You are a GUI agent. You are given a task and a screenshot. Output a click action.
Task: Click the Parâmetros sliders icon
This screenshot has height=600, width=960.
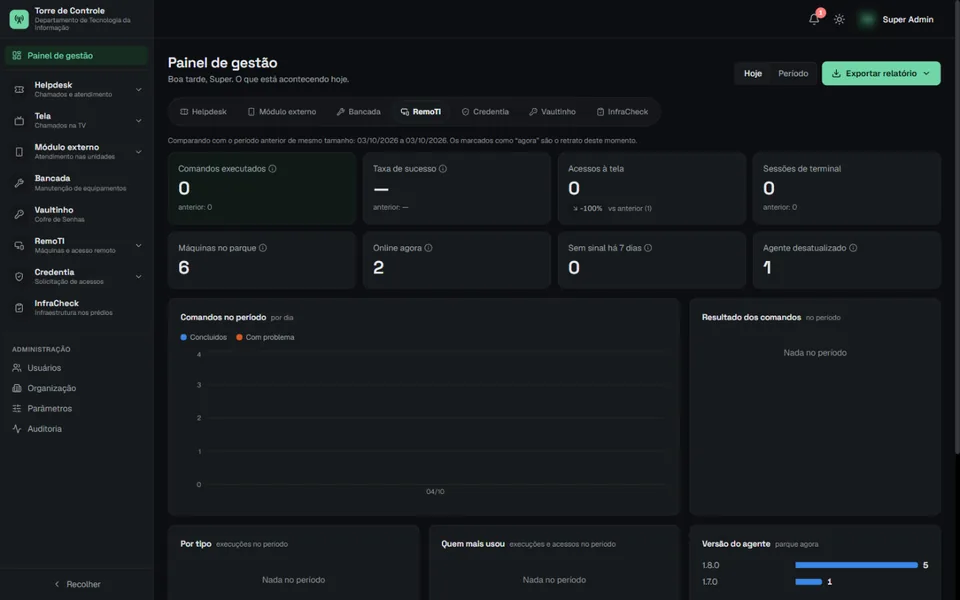pos(17,408)
